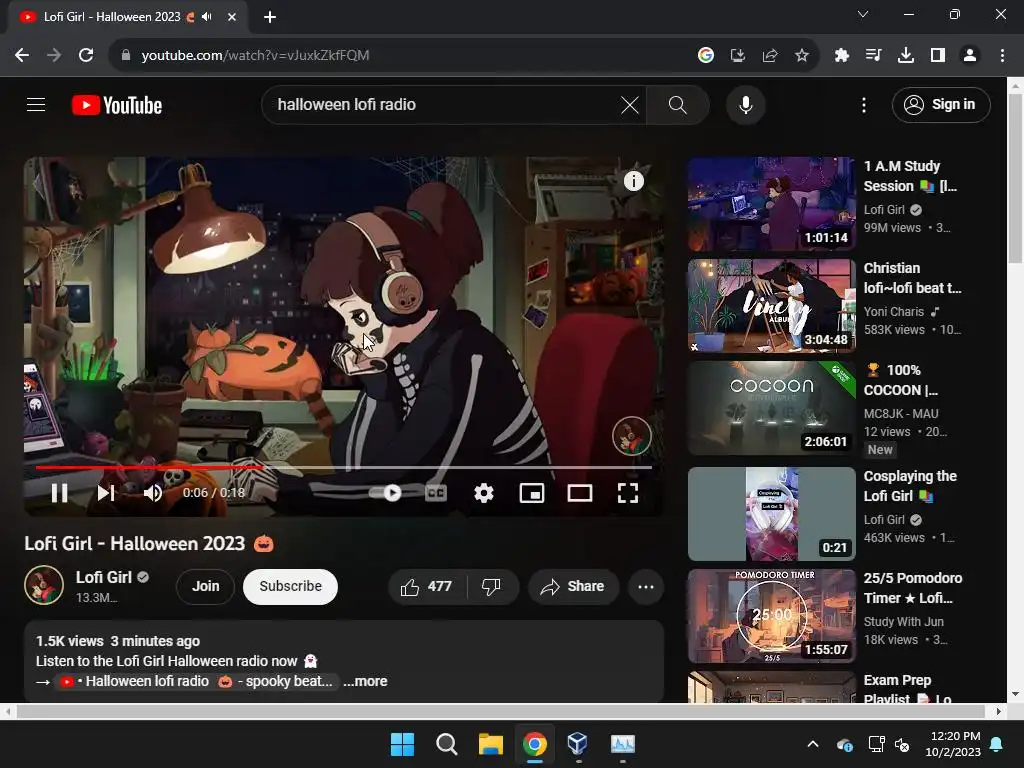Viewport: 1024px width, 768px height.
Task: Open tab search chevron
Action: coord(863,14)
